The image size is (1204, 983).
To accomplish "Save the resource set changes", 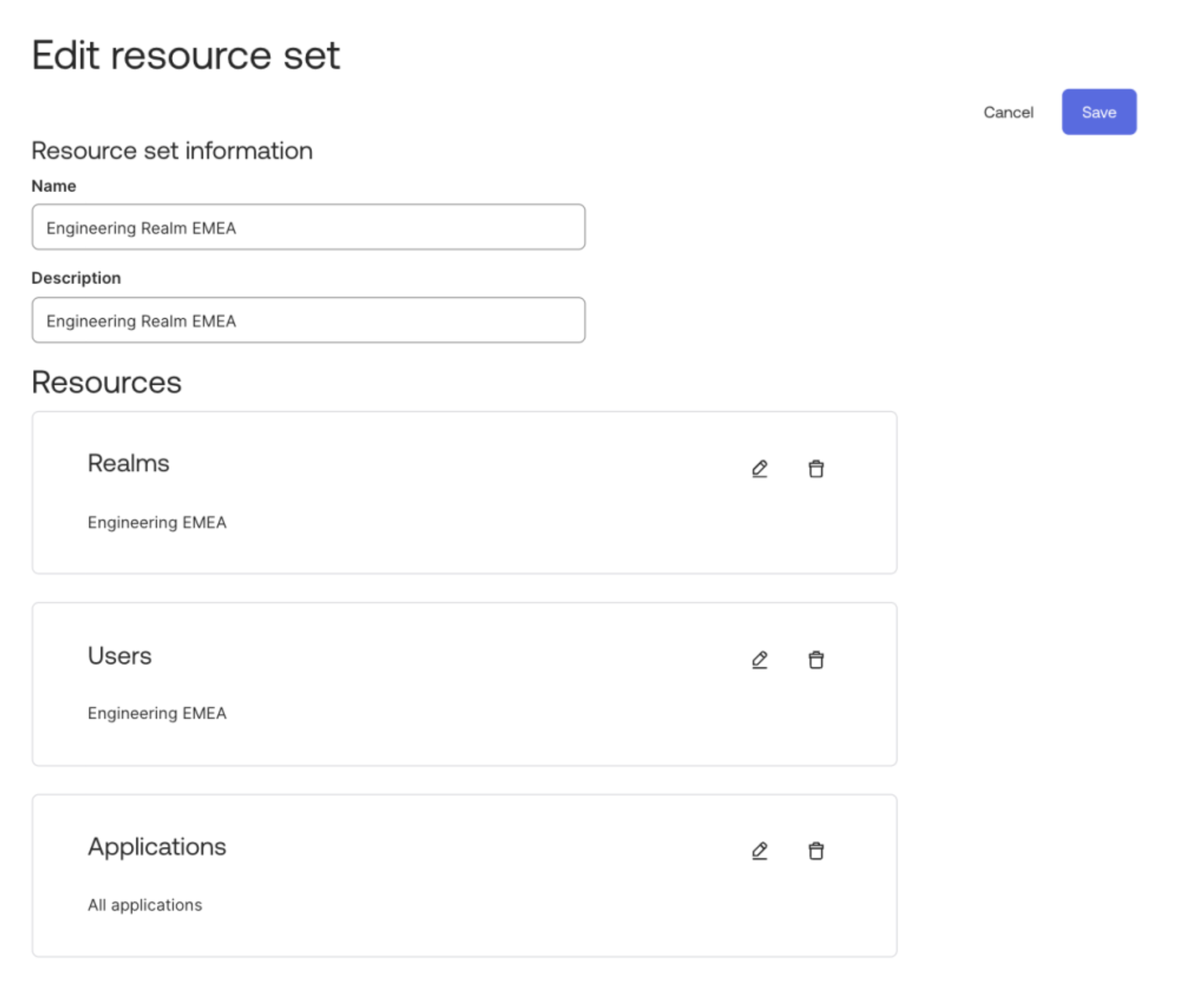I will click(1099, 112).
